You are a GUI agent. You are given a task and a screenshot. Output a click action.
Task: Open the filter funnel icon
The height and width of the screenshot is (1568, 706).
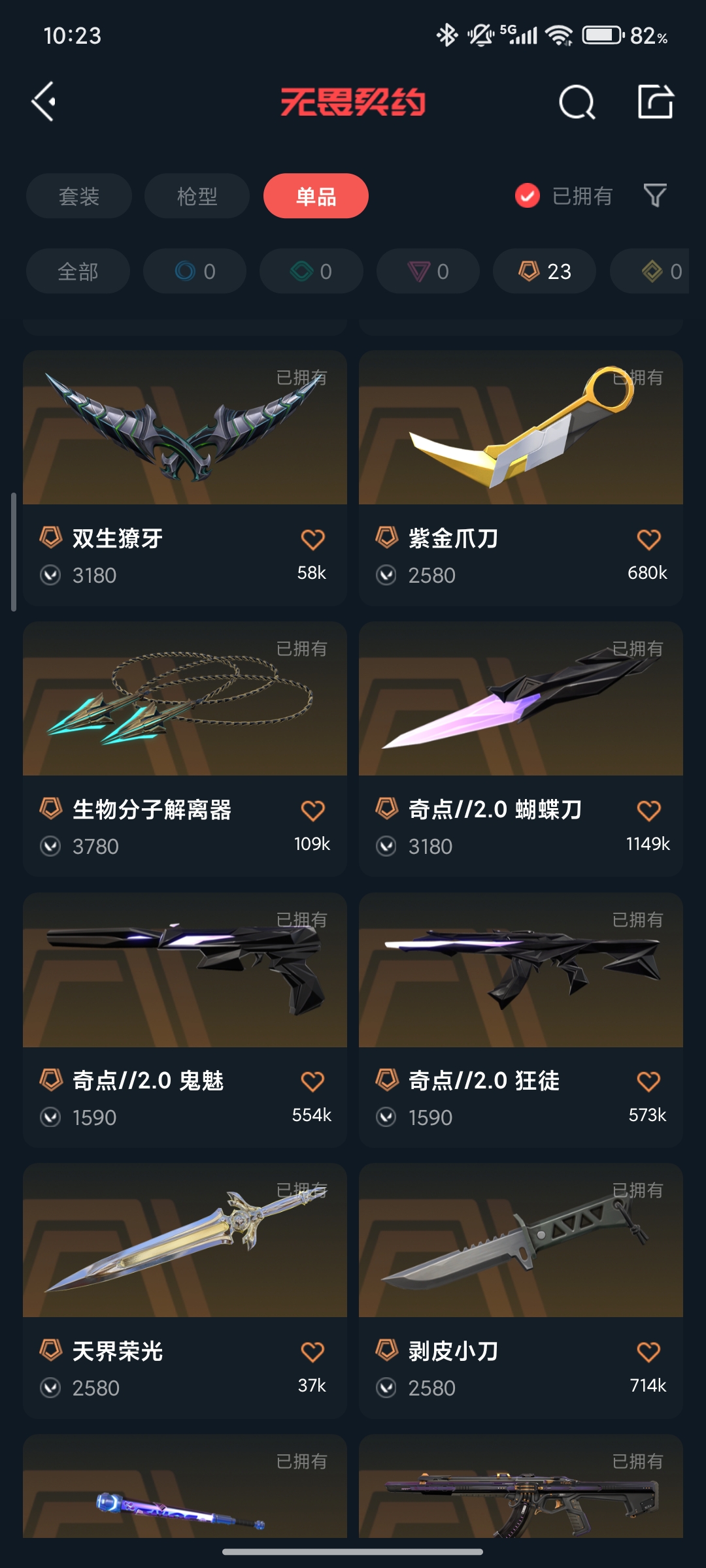[x=655, y=195]
